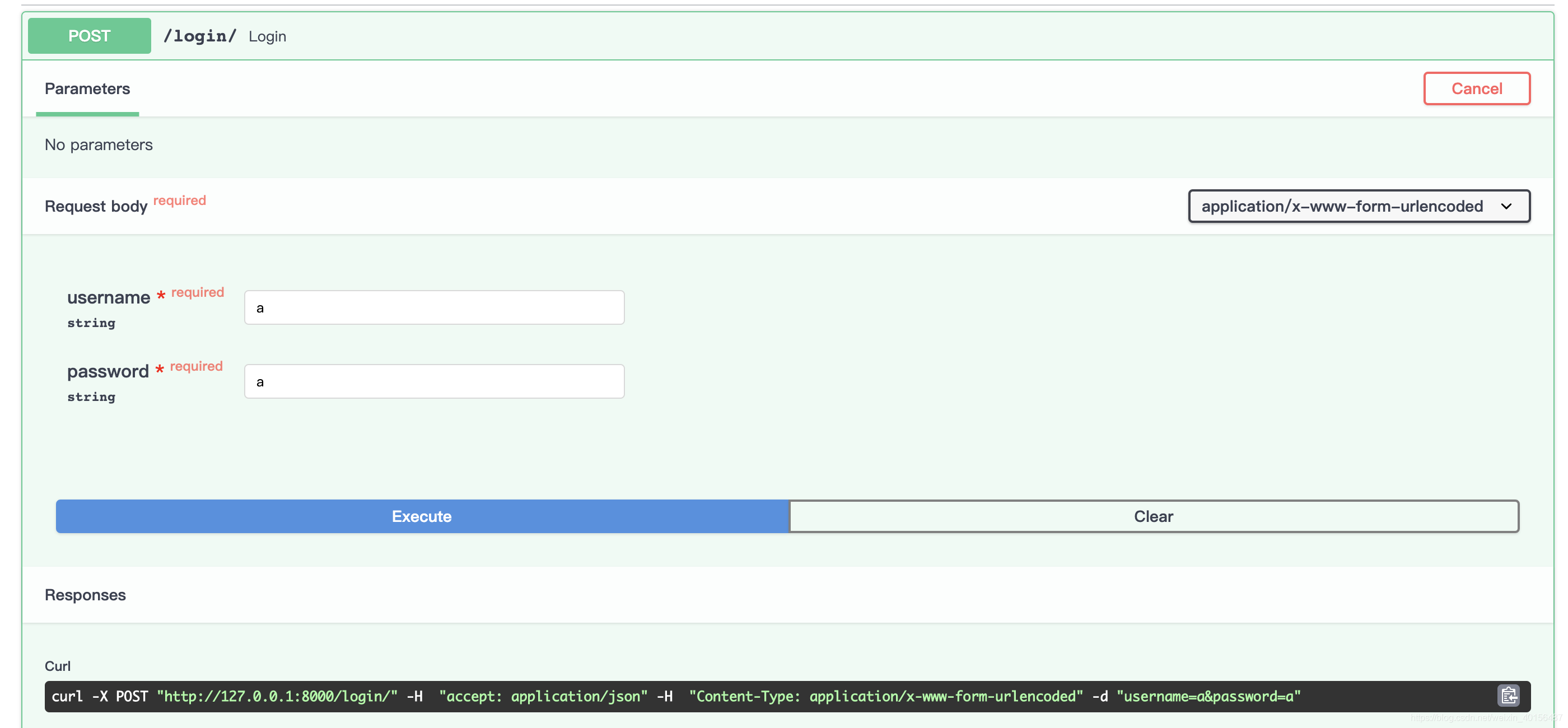
Task: Focus the password input field
Action: [x=434, y=382]
